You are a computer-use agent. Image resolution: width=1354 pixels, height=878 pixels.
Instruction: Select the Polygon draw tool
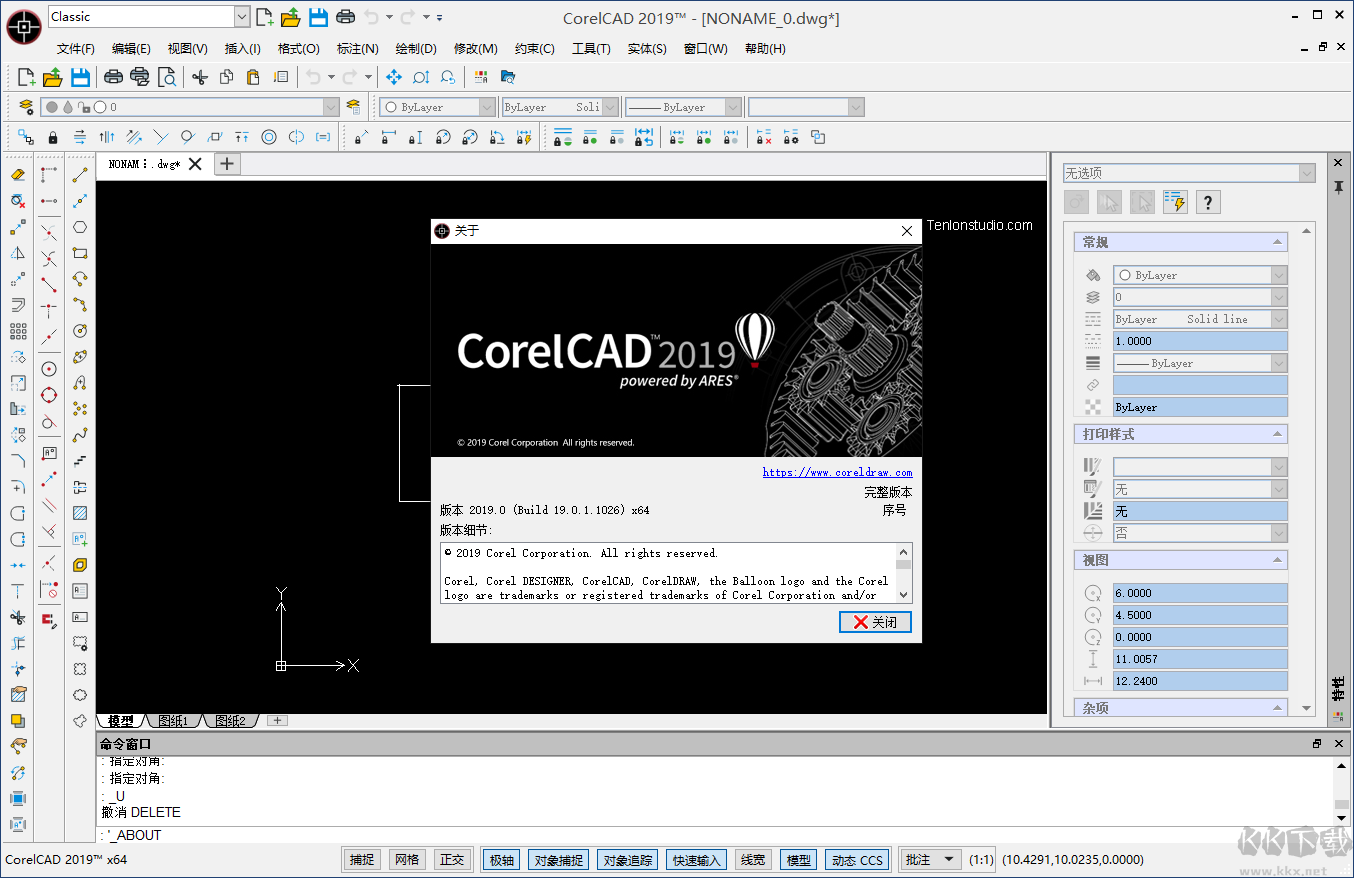[80, 227]
